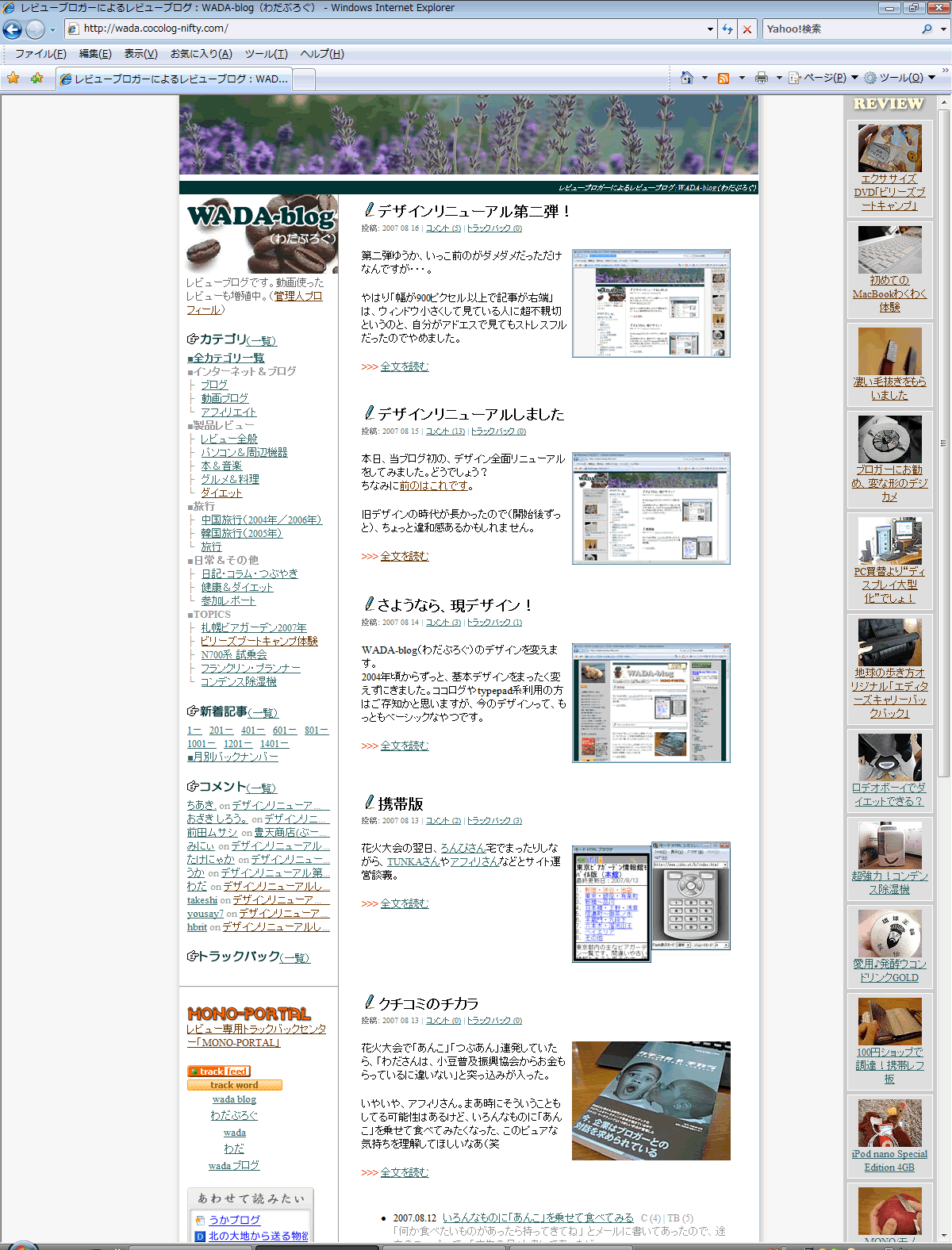Open the お気に入り(A) menu
This screenshot has height=1250, width=952.
pos(201,54)
